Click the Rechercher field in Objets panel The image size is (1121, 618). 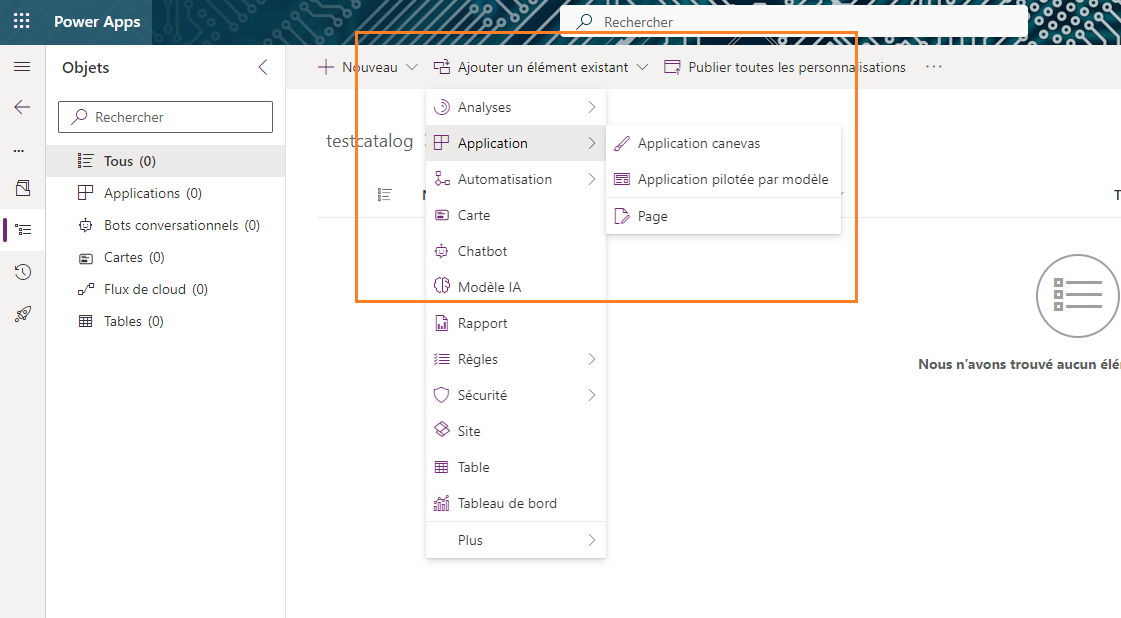pyautogui.click(x=166, y=117)
